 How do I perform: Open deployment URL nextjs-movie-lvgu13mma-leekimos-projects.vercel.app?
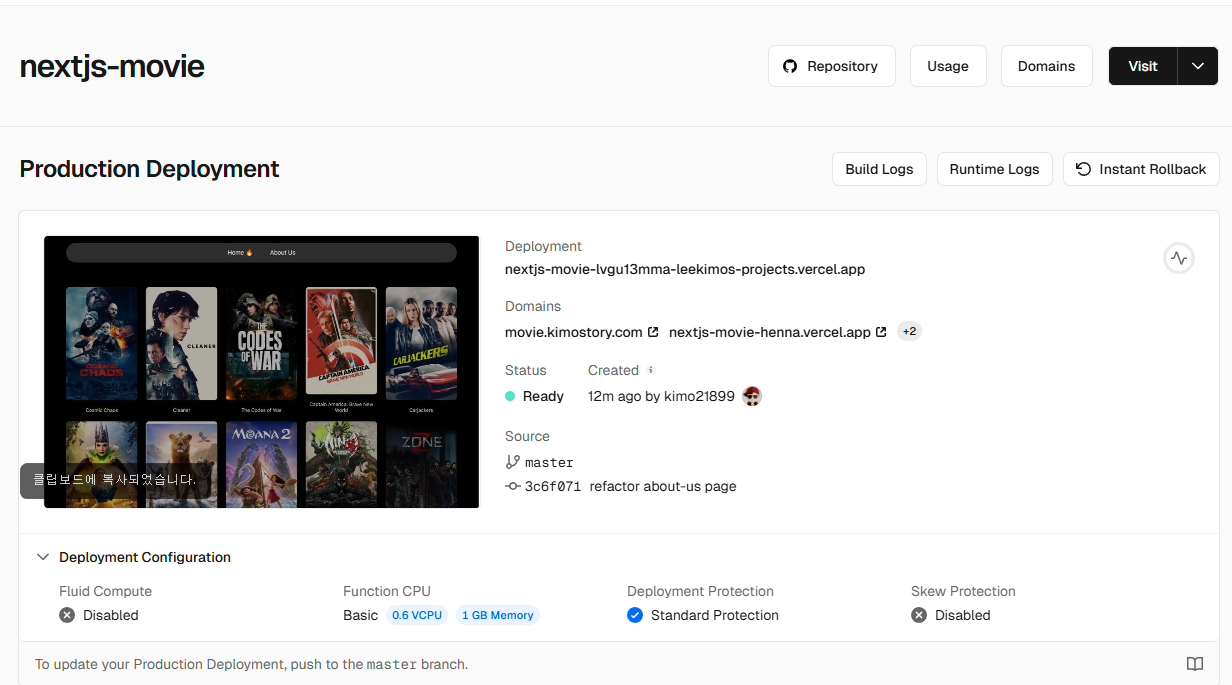pyautogui.click(x=685, y=269)
